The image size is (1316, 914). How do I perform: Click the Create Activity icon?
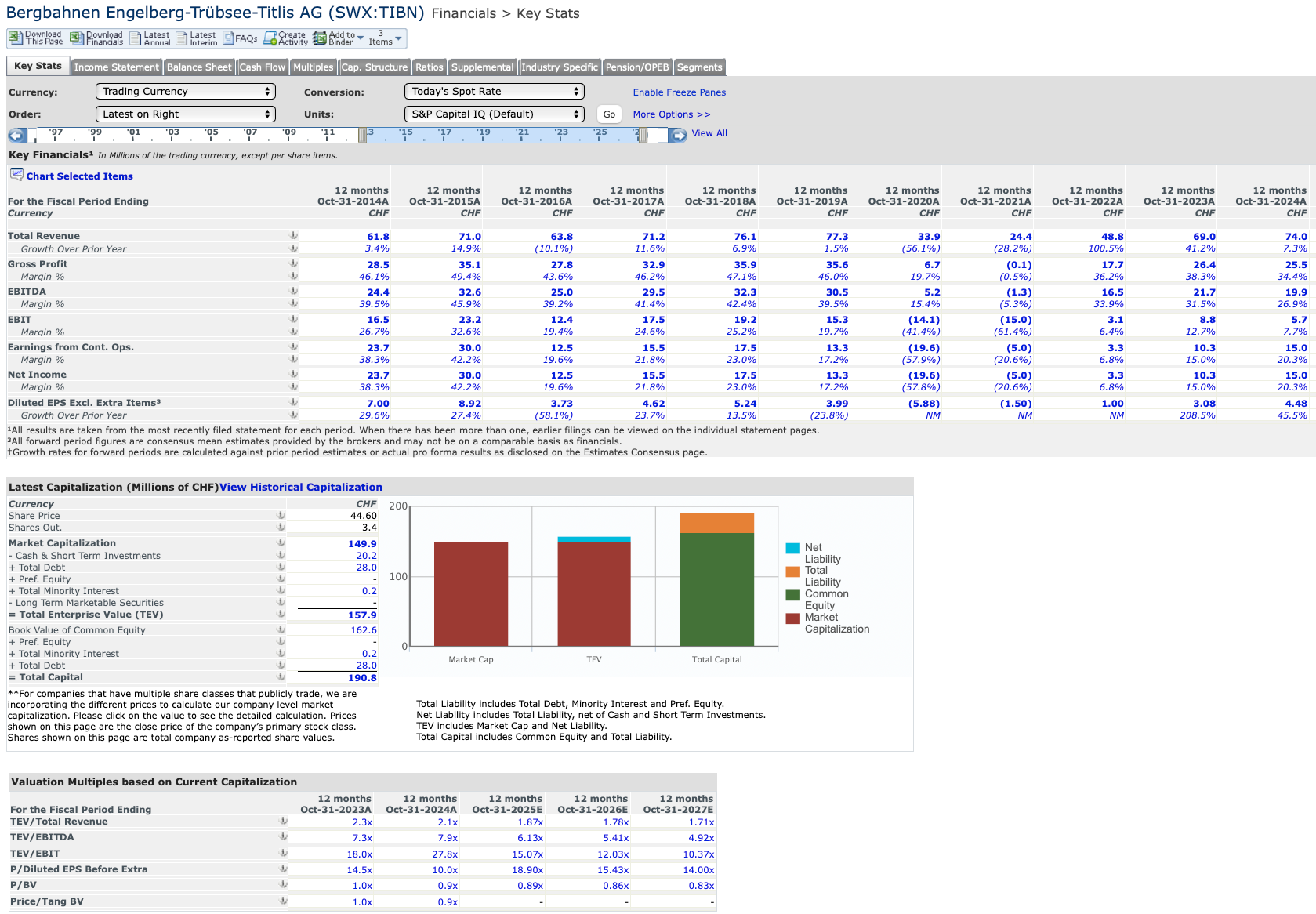(270, 38)
